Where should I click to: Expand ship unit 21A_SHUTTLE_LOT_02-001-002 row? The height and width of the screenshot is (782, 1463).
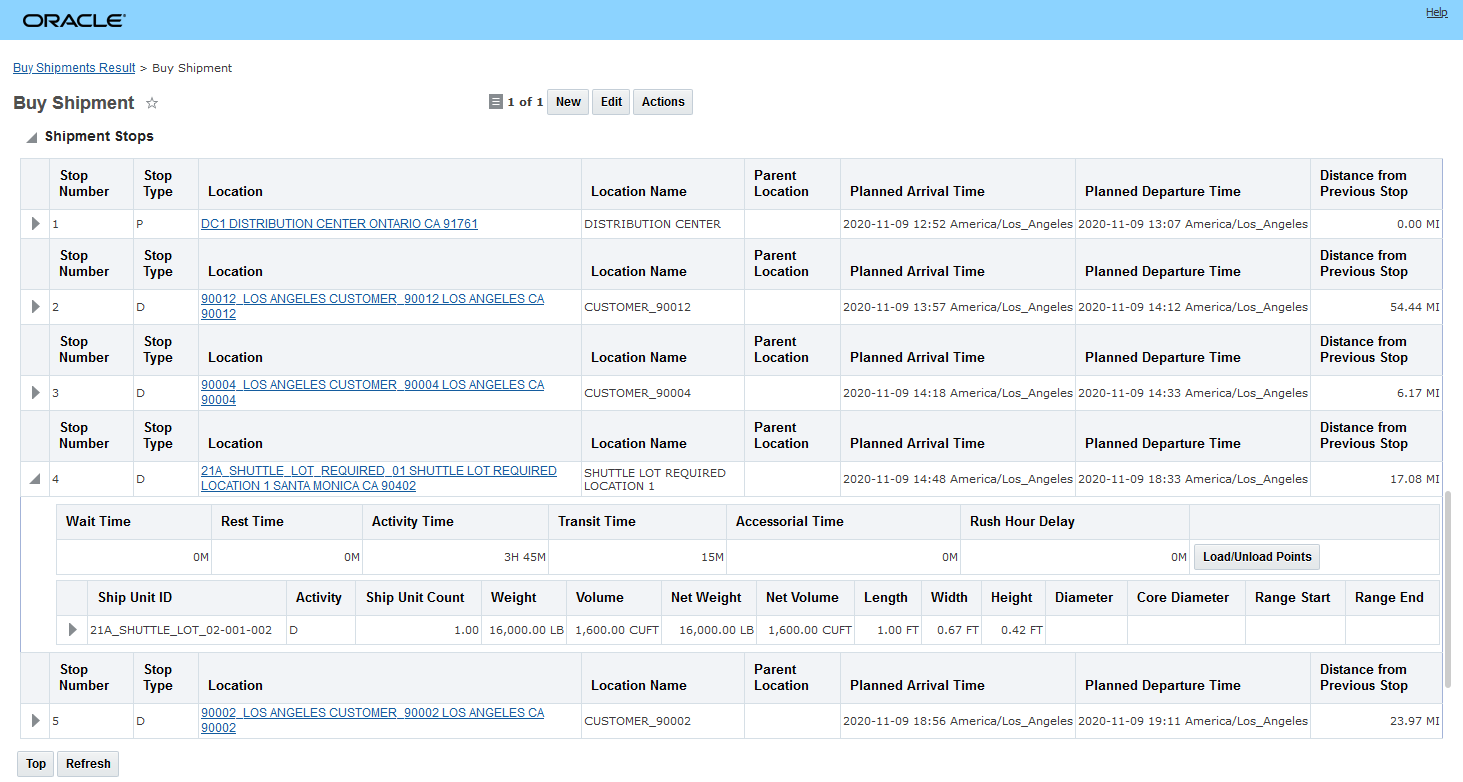72,630
